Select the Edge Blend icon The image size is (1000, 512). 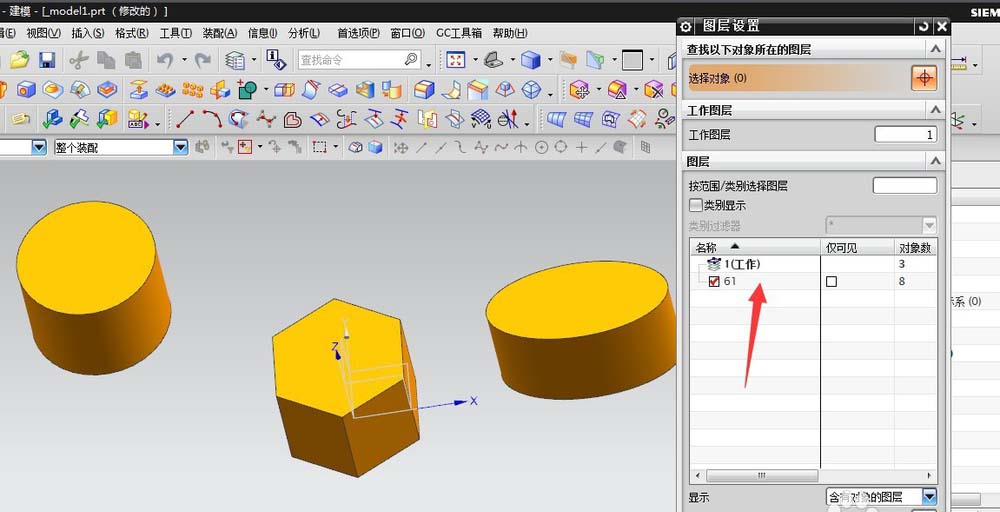423,90
